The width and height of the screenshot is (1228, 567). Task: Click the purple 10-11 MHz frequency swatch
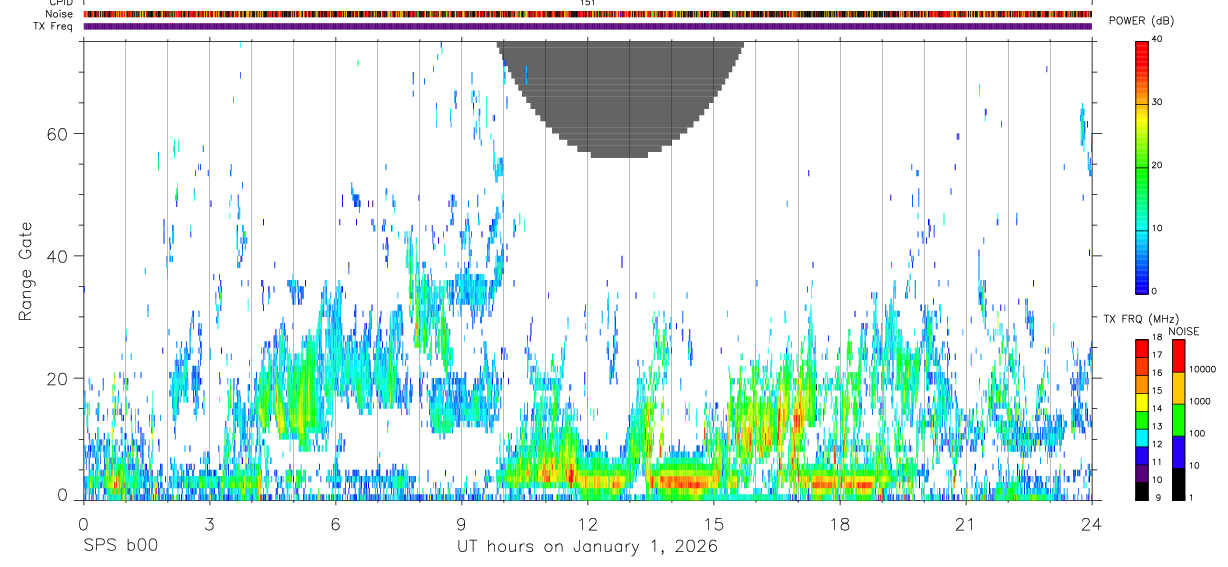[1141, 474]
